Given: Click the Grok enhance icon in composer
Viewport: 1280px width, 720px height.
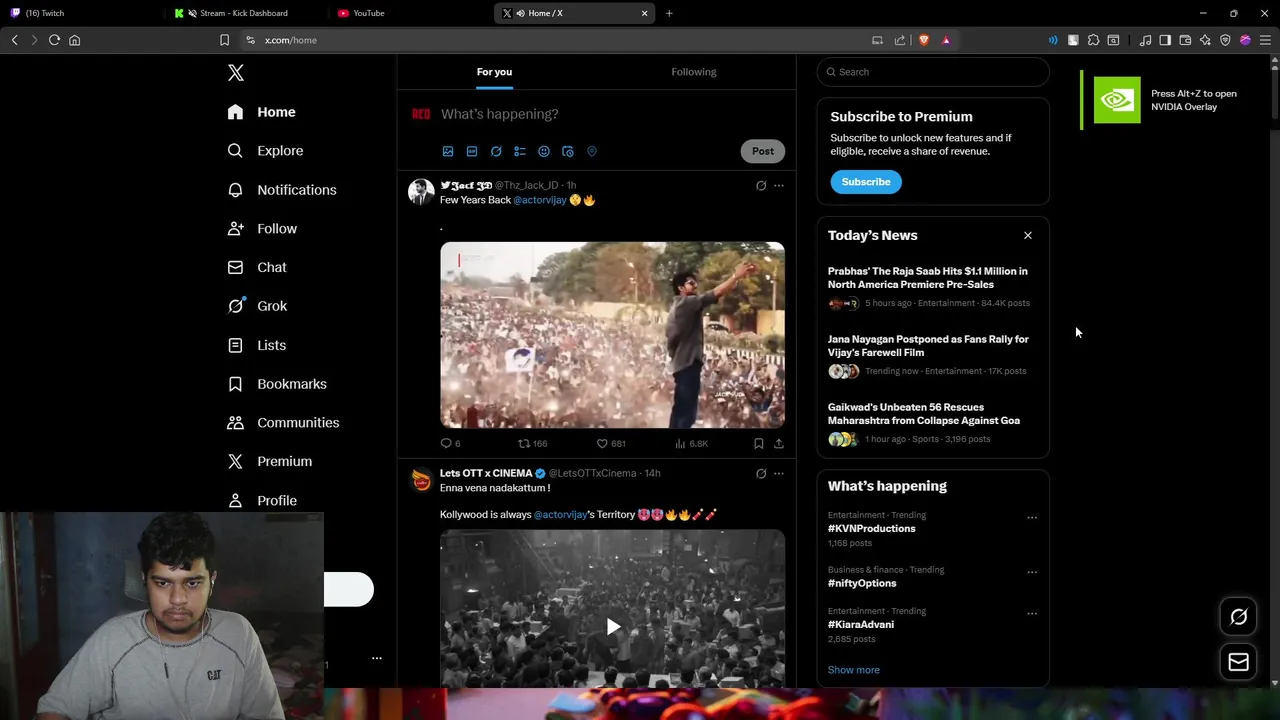Looking at the screenshot, I should coord(496,151).
